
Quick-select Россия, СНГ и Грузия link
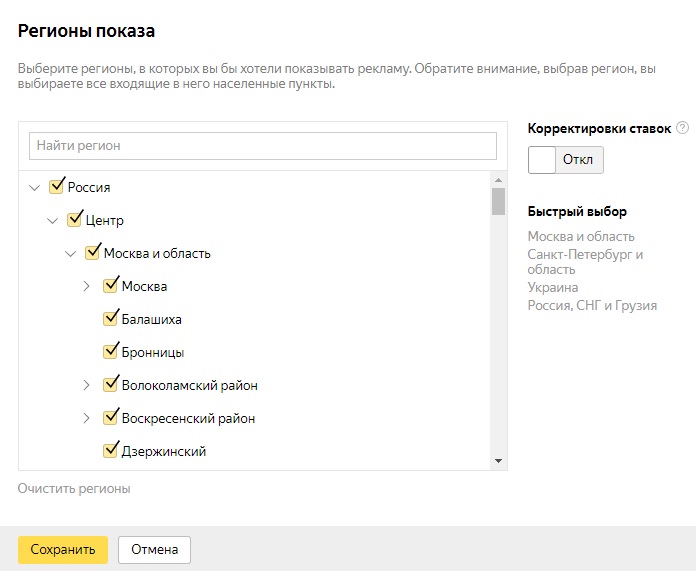coord(592,305)
